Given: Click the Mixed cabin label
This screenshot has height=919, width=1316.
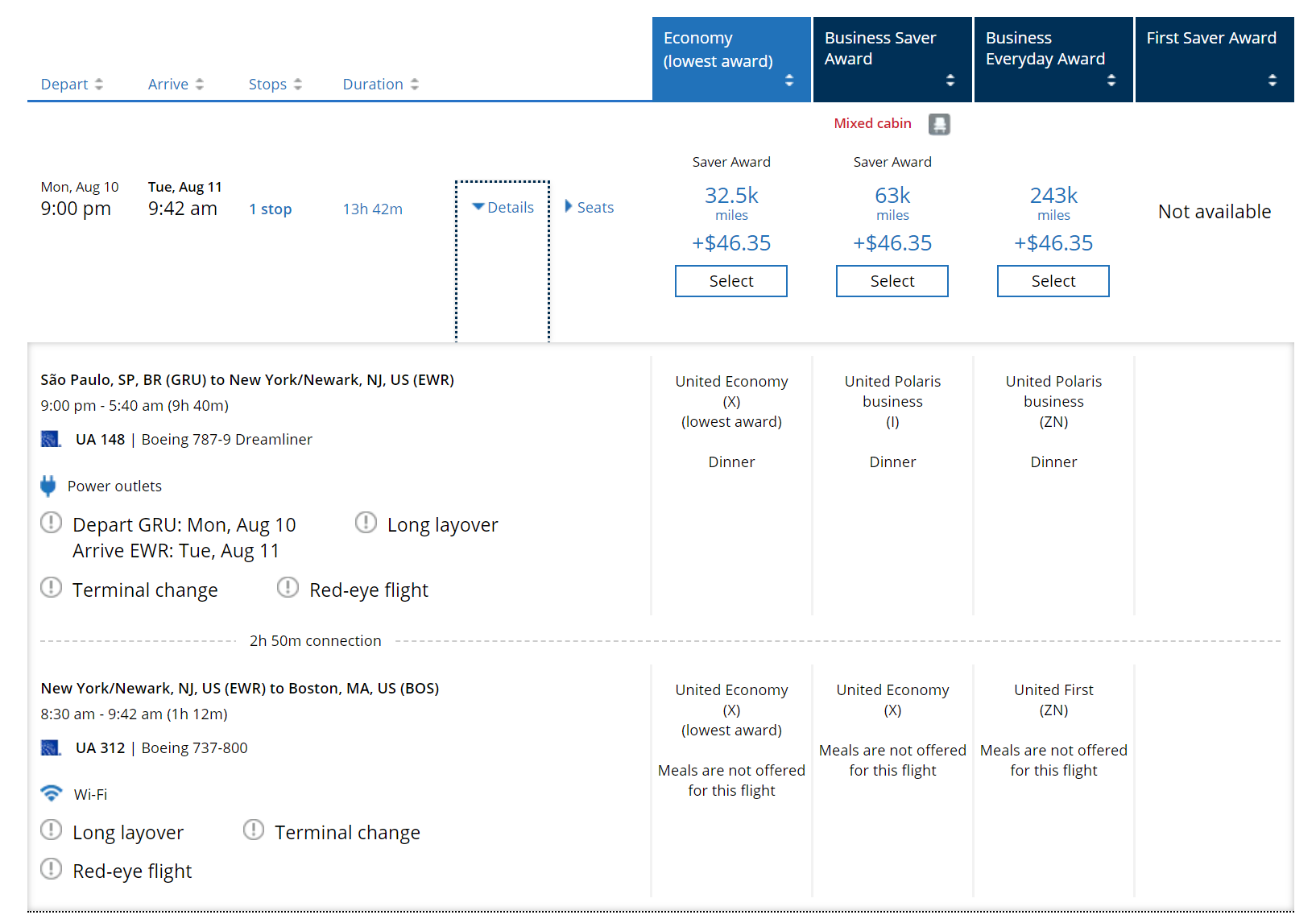Looking at the screenshot, I should click(872, 123).
